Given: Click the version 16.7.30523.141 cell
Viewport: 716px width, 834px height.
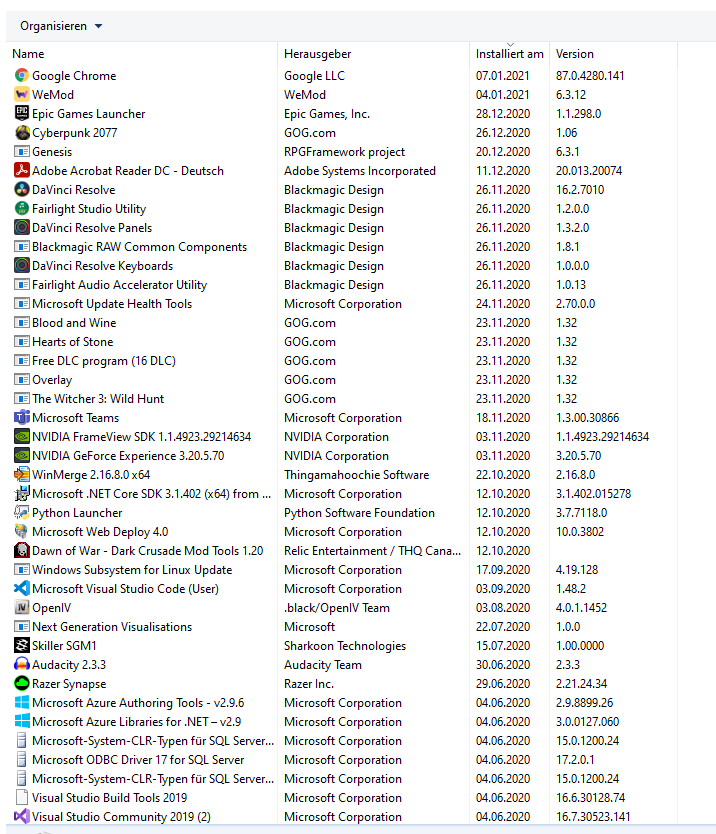Looking at the screenshot, I should (593, 816).
